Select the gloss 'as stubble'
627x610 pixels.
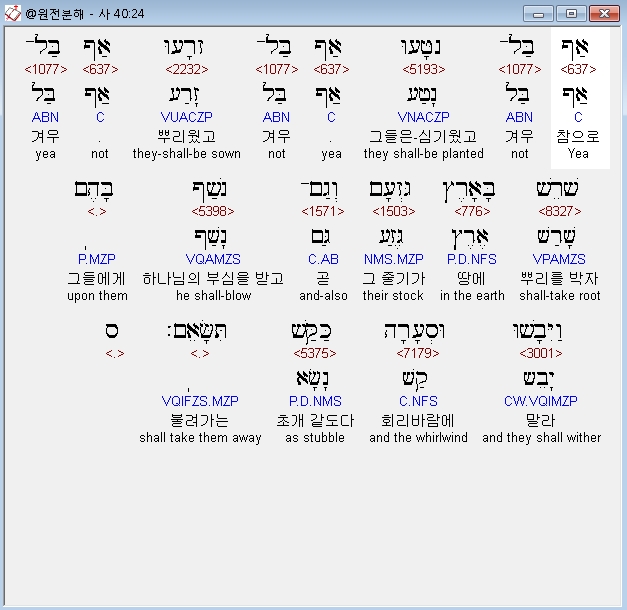315,438
